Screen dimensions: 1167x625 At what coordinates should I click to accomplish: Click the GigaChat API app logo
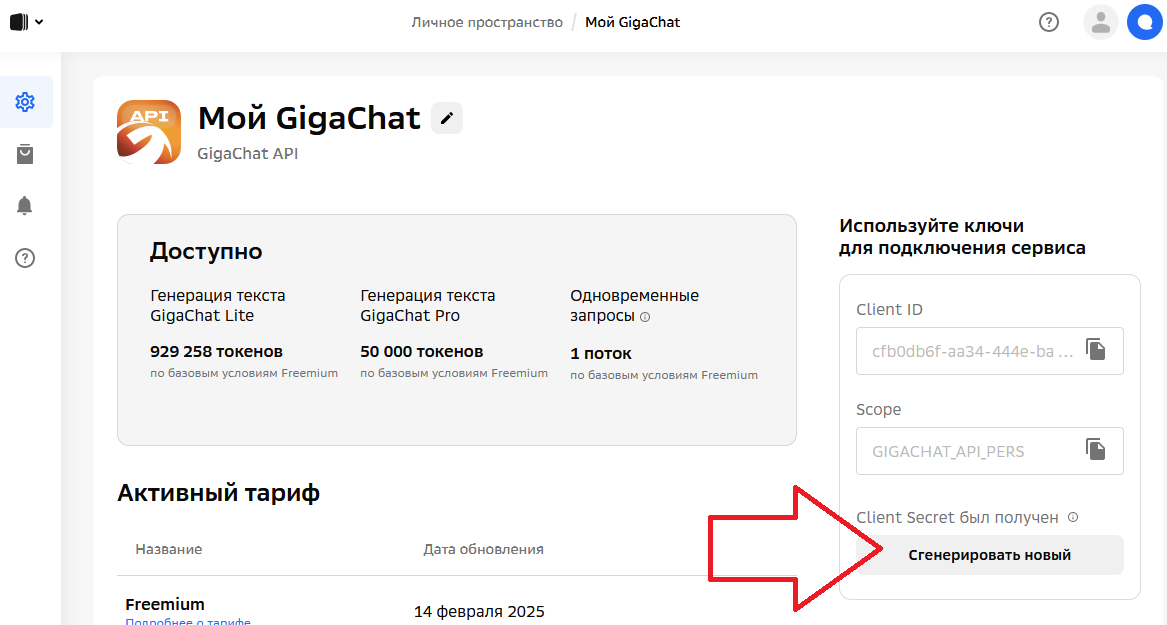tap(149, 132)
